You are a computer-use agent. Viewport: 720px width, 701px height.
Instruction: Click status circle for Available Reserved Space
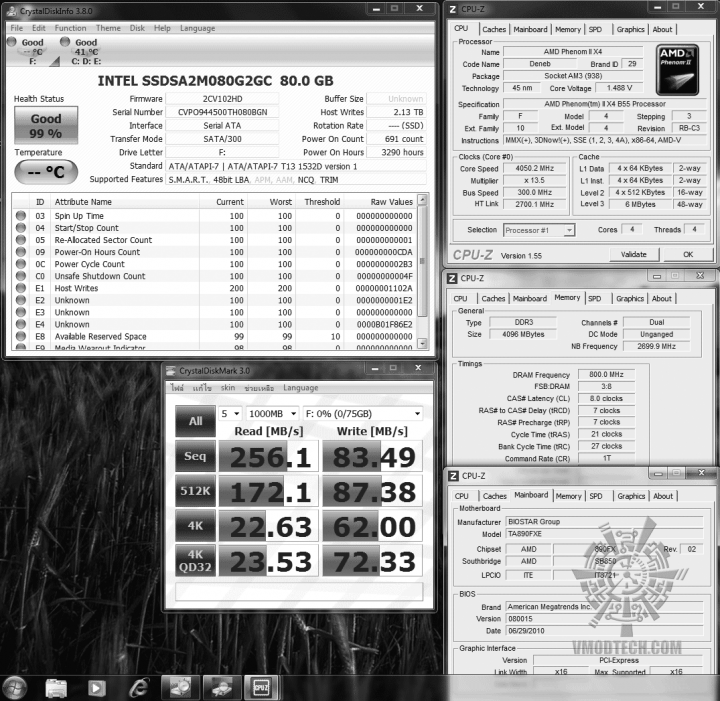[x=21, y=336]
